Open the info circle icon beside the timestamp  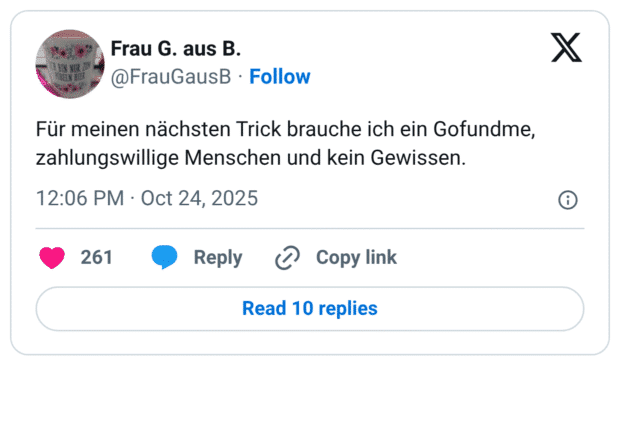pos(567,200)
